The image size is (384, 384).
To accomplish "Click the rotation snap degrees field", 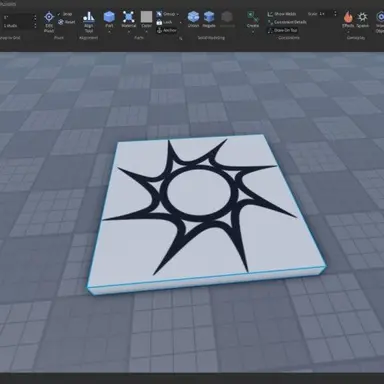I will point(17,17).
